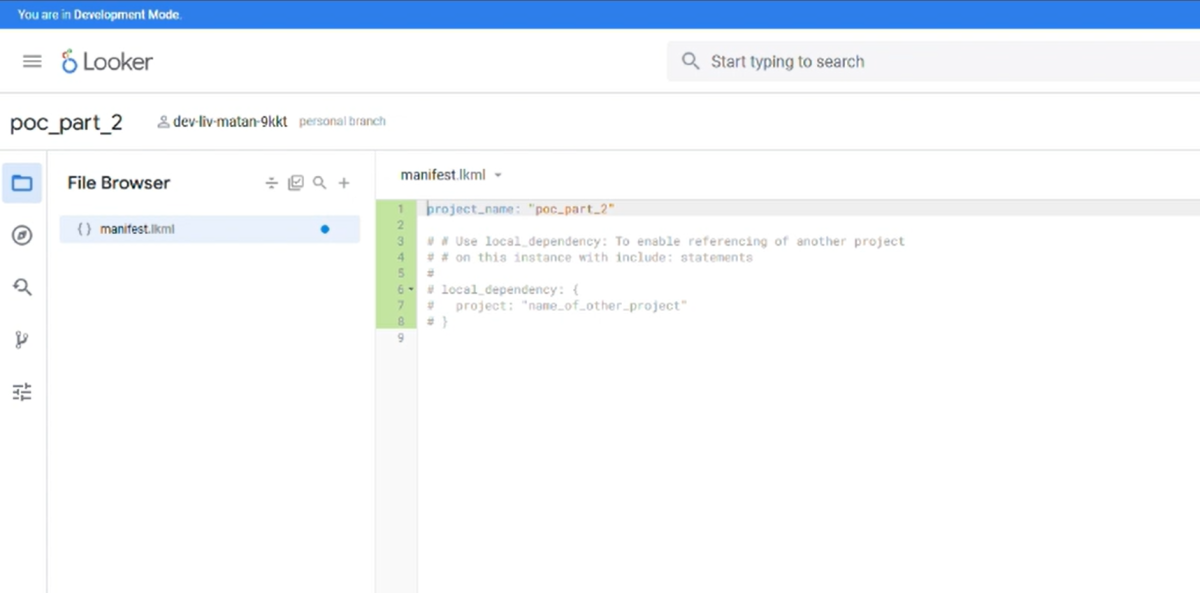Open the File Browser panel icon

coord(22,182)
